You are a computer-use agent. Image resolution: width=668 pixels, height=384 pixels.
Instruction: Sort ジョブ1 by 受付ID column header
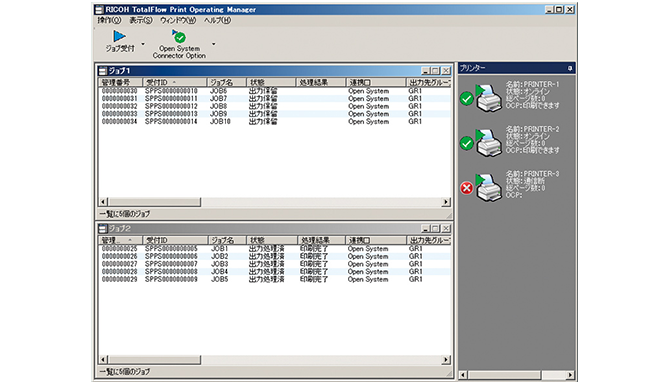[x=174, y=82]
